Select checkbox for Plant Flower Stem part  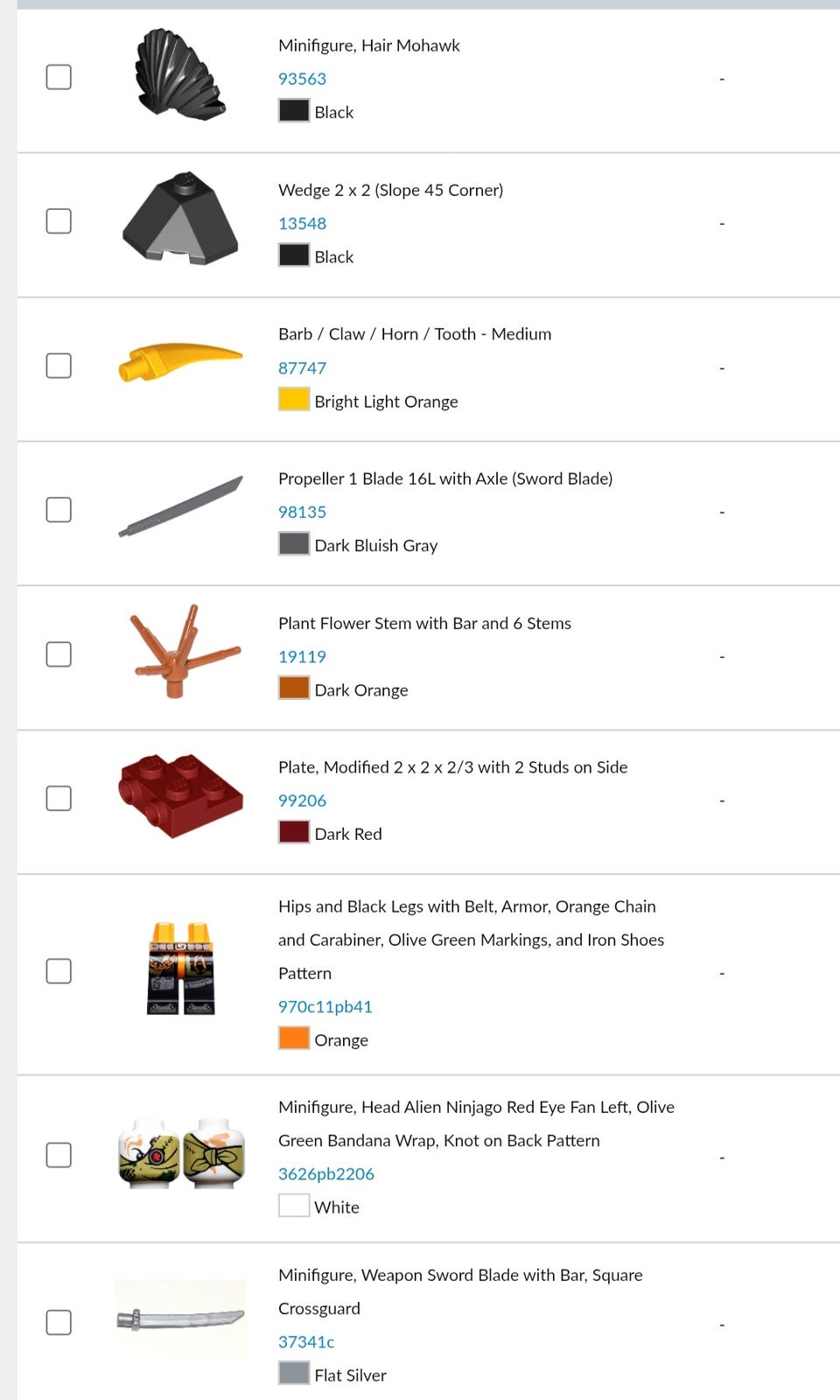pyautogui.click(x=59, y=654)
